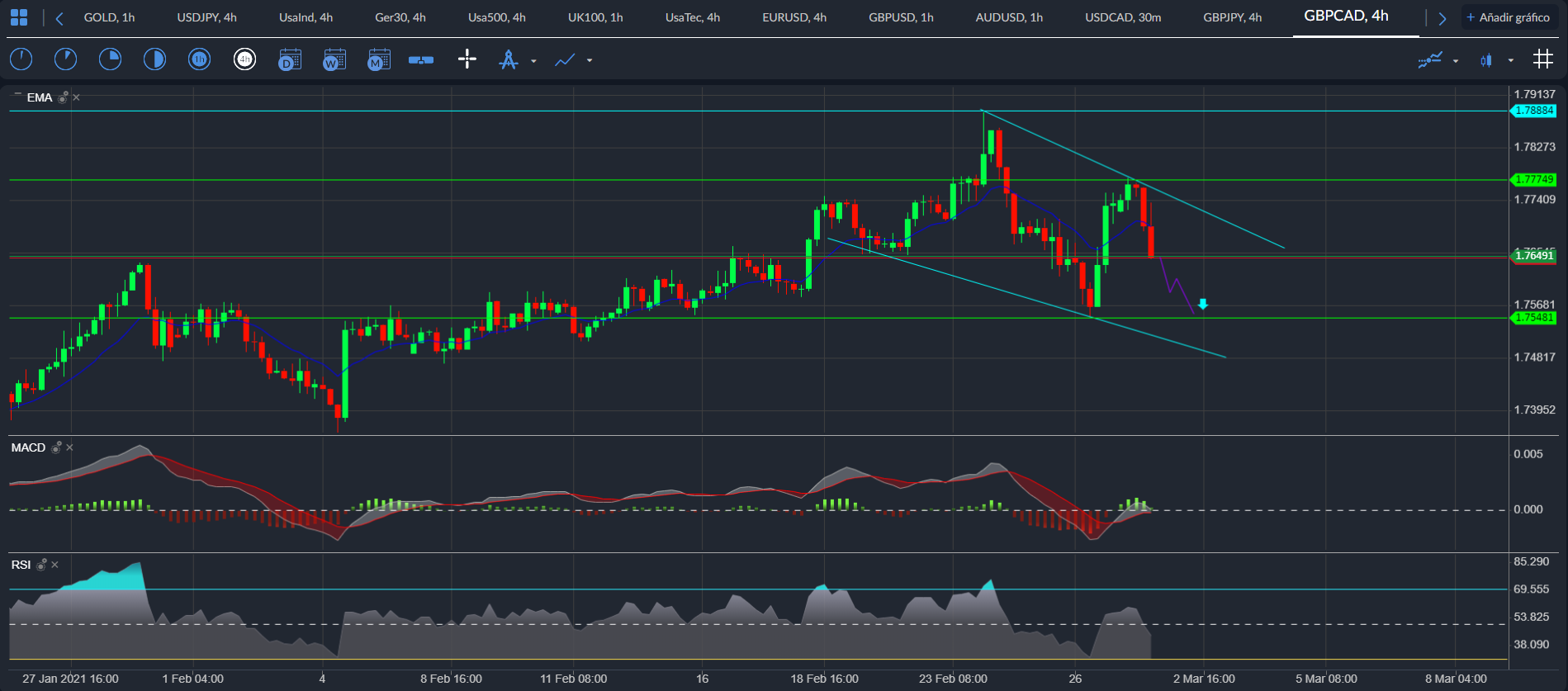
Task: Expand the drawing tools dropdown arrow
Action: [x=533, y=60]
